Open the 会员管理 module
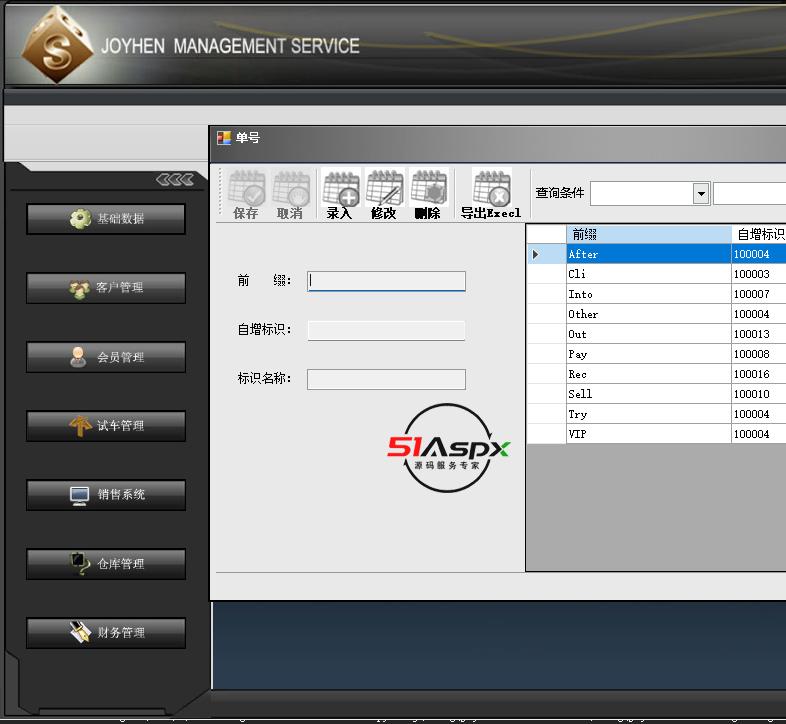The image size is (786, 724). [106, 357]
